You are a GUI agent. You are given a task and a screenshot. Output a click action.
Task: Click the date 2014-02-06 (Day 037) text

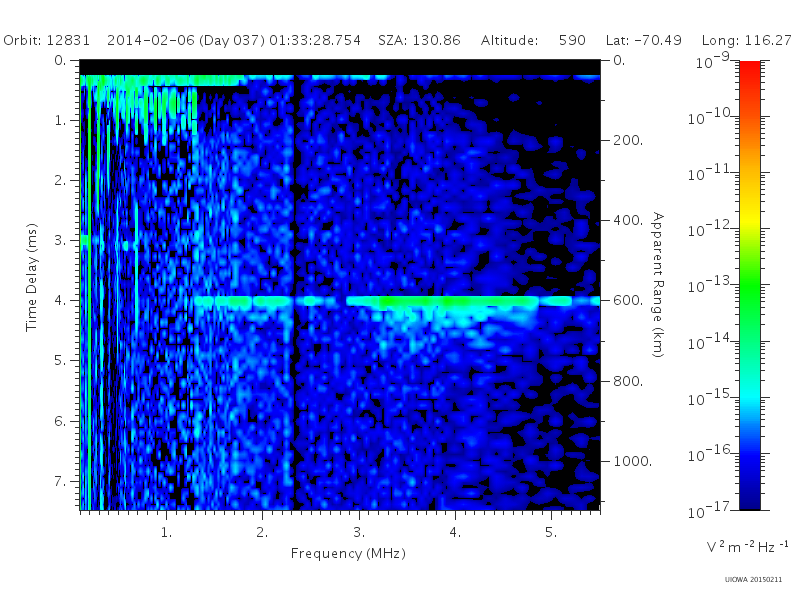point(186,40)
